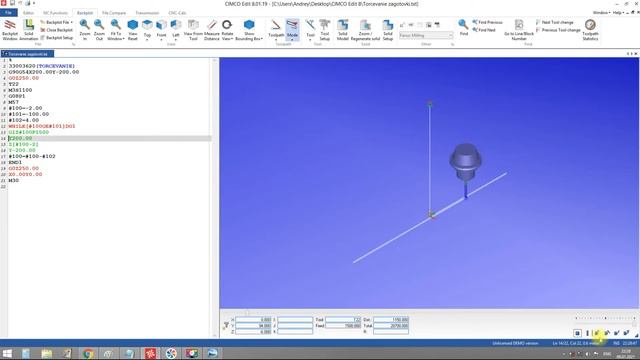Image resolution: width=640 pixels, height=360 pixels.
Task: Click the backplot position slider handle
Action: [247, 313]
